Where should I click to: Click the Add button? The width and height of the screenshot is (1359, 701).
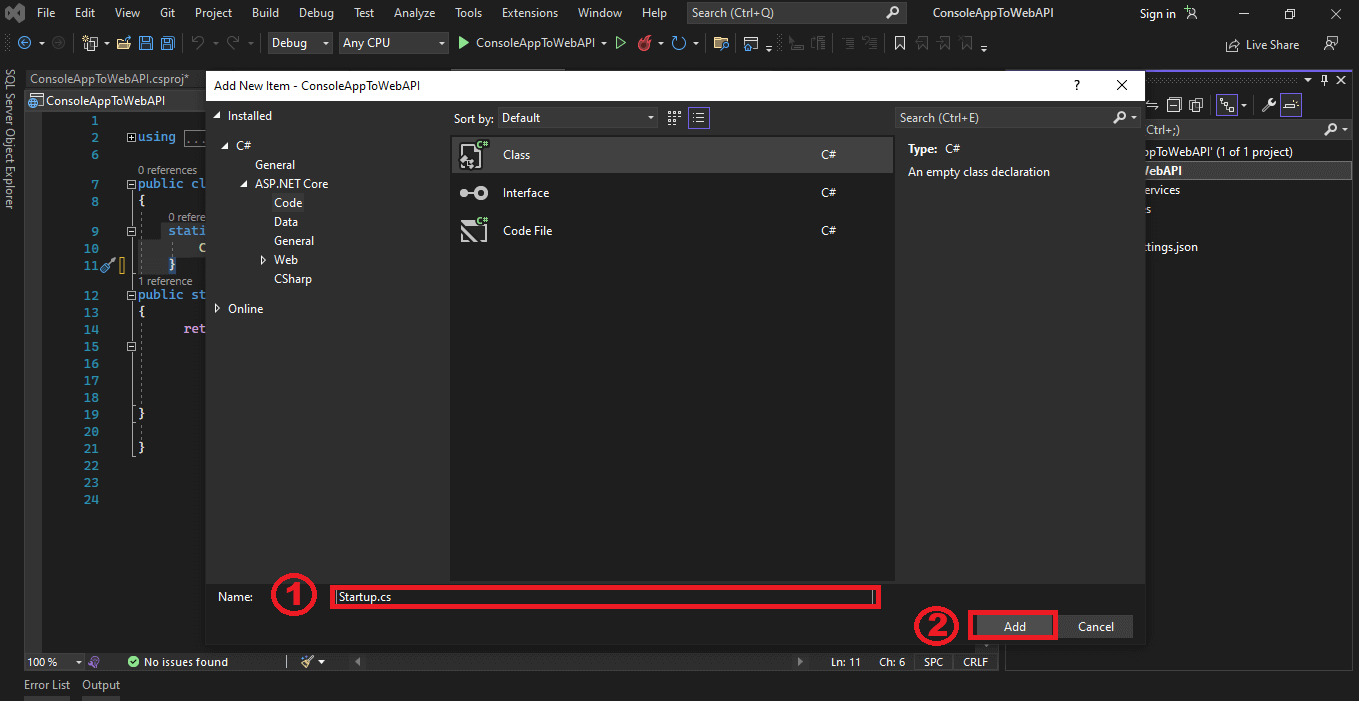1014,626
